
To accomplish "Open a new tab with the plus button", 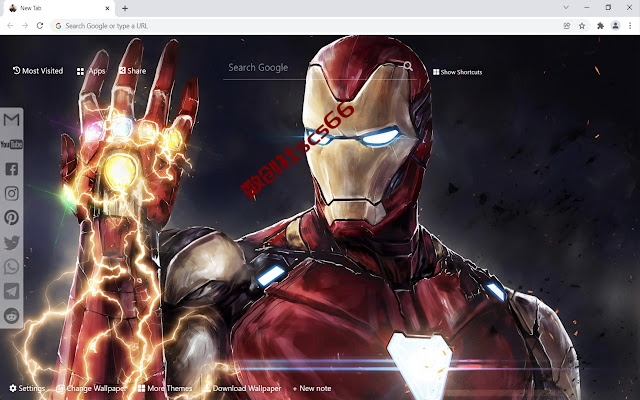I will 125,8.
